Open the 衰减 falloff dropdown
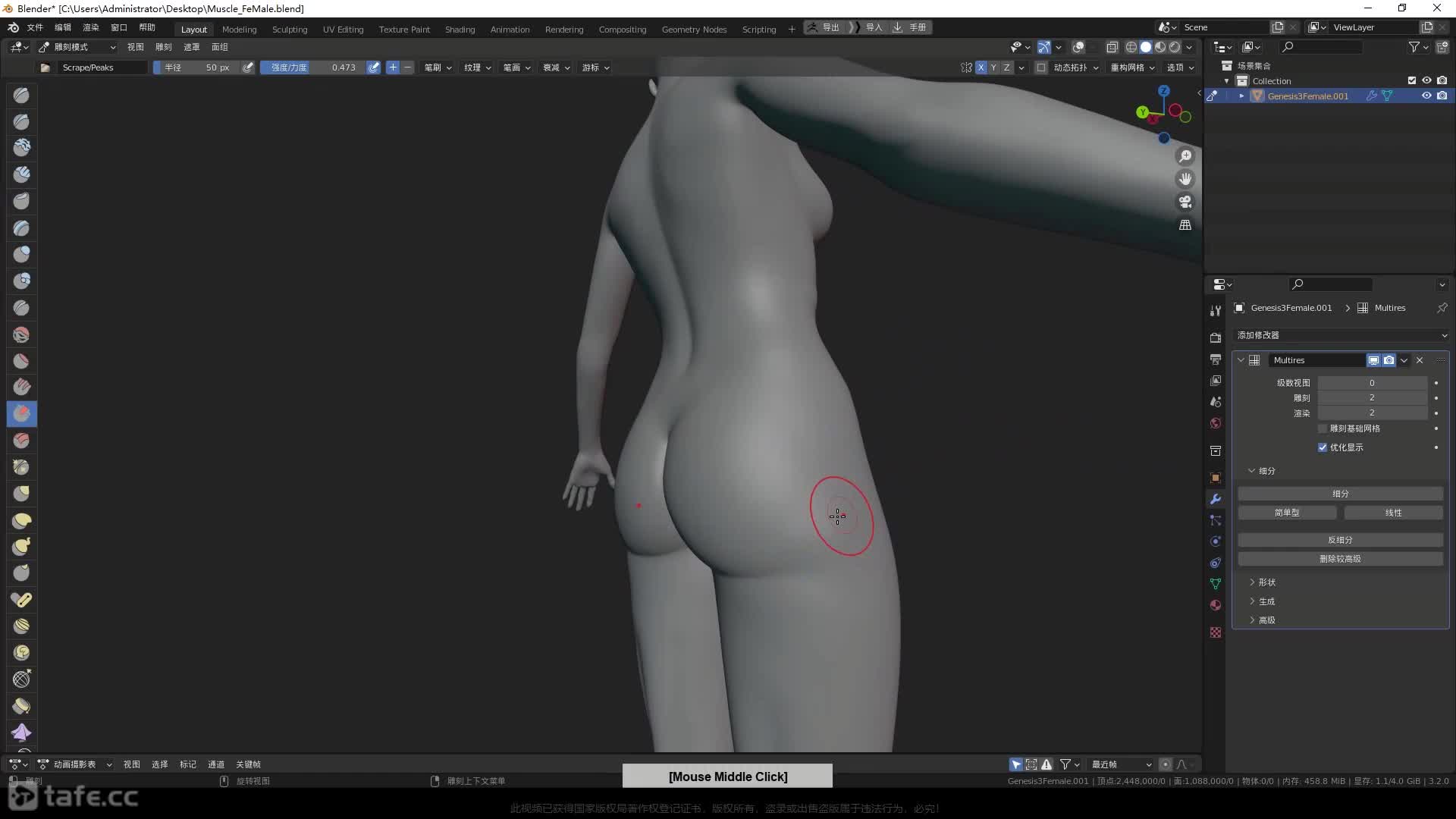Image resolution: width=1456 pixels, height=819 pixels. click(556, 67)
